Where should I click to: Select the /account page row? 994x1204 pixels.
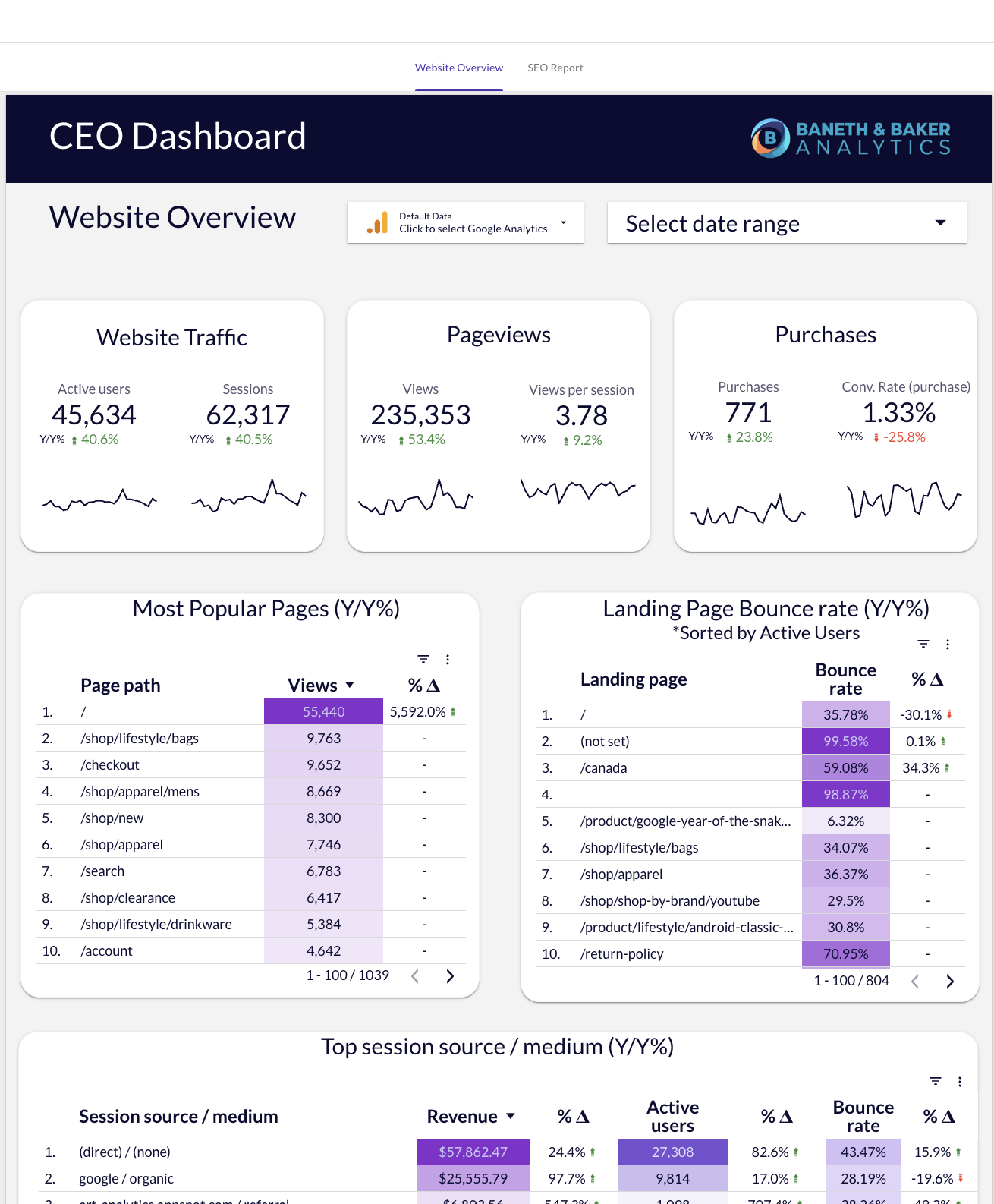click(x=250, y=951)
